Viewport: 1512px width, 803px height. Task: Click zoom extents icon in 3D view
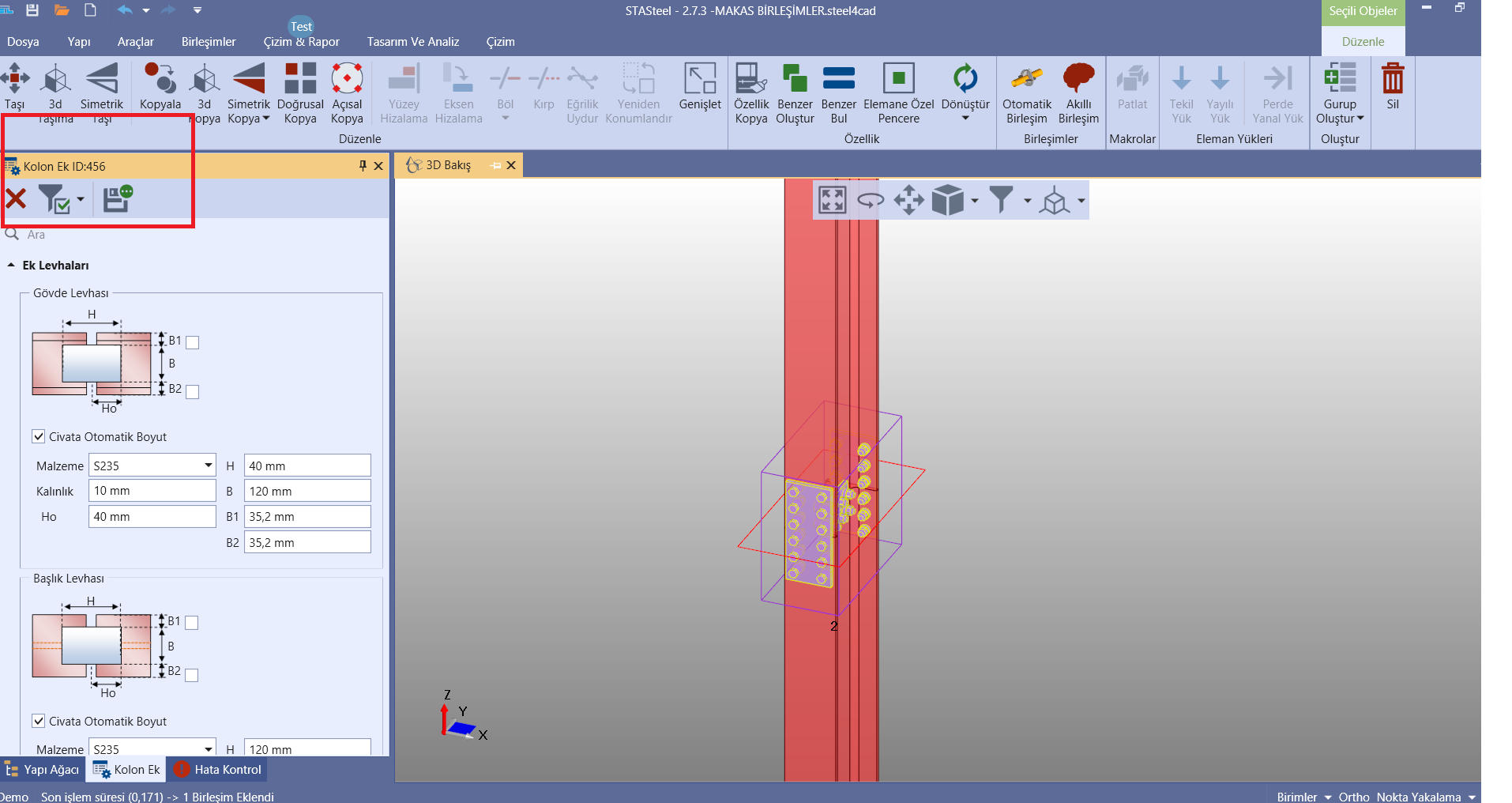[x=832, y=200]
